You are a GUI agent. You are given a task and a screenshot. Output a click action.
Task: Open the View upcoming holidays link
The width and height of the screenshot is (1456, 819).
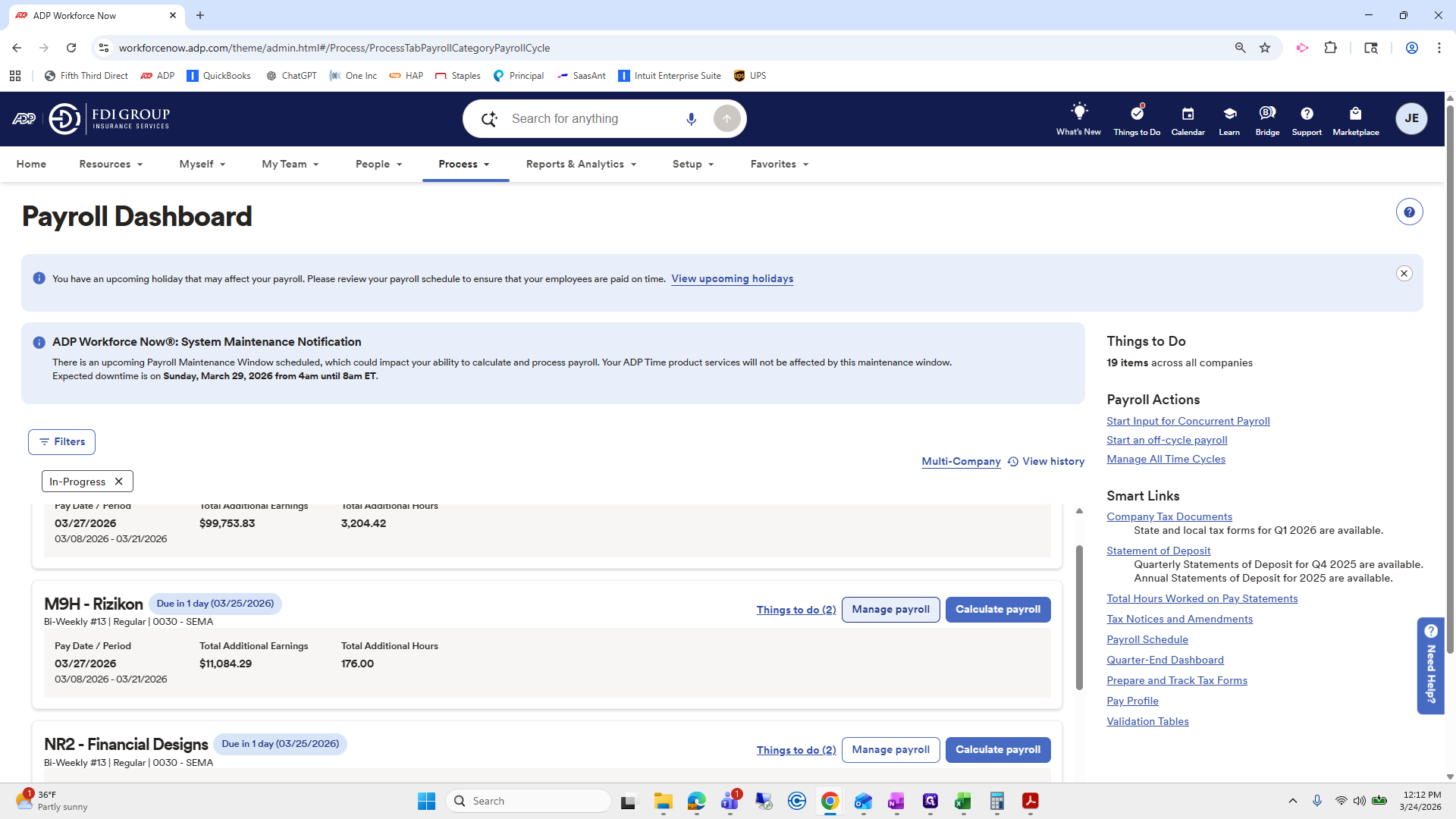[x=731, y=278]
